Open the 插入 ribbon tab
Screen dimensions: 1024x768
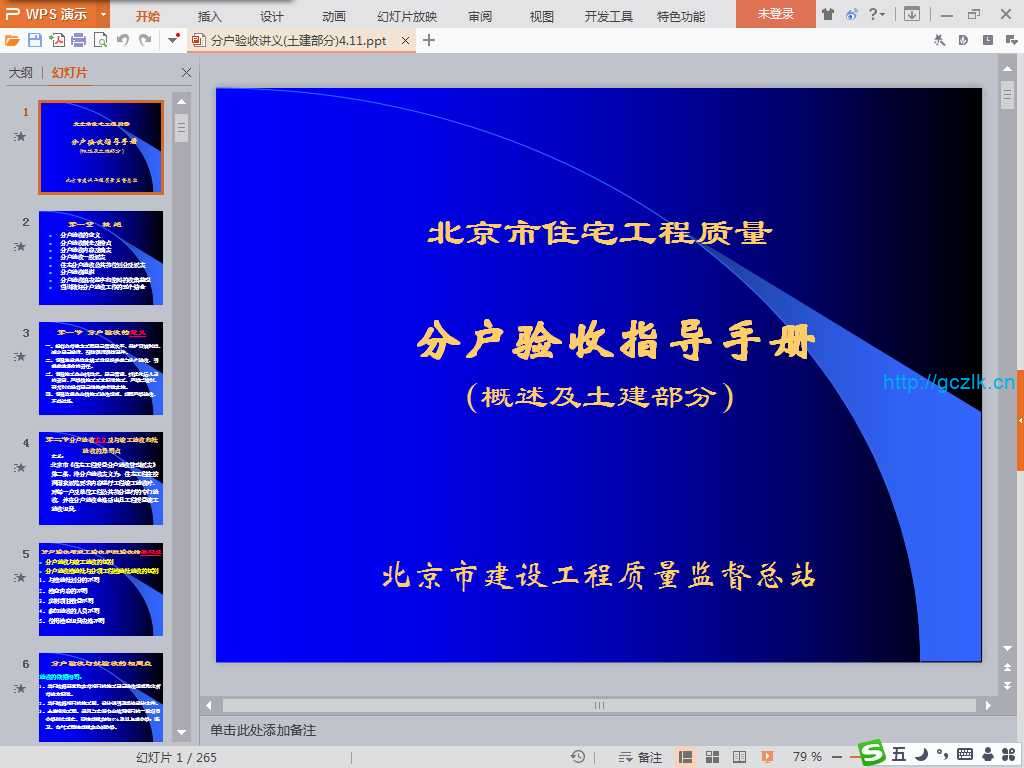pos(210,16)
